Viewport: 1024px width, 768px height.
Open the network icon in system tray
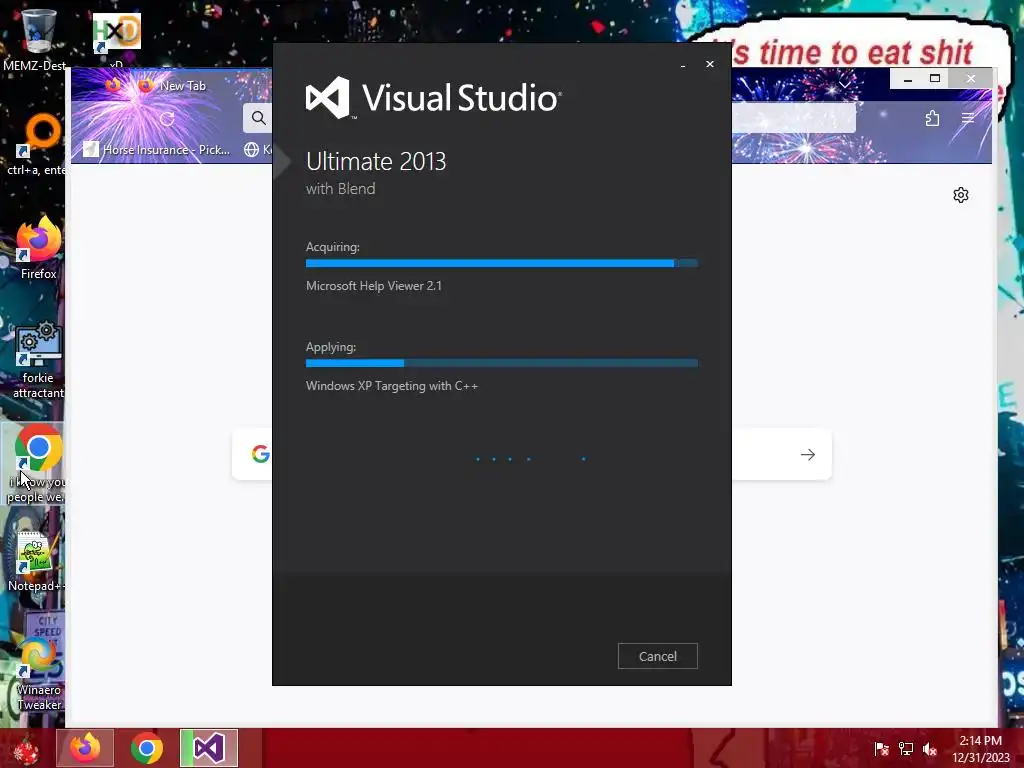pos(906,749)
